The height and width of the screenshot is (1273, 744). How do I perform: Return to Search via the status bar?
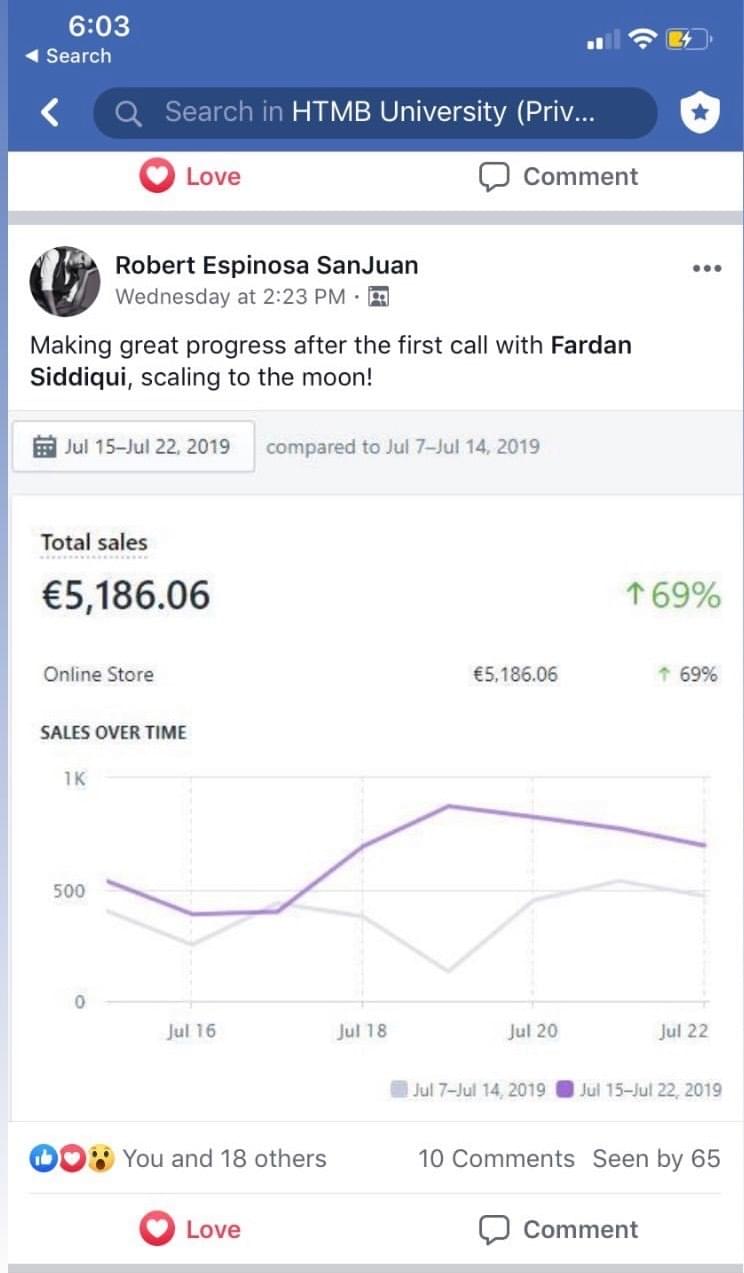[68, 56]
